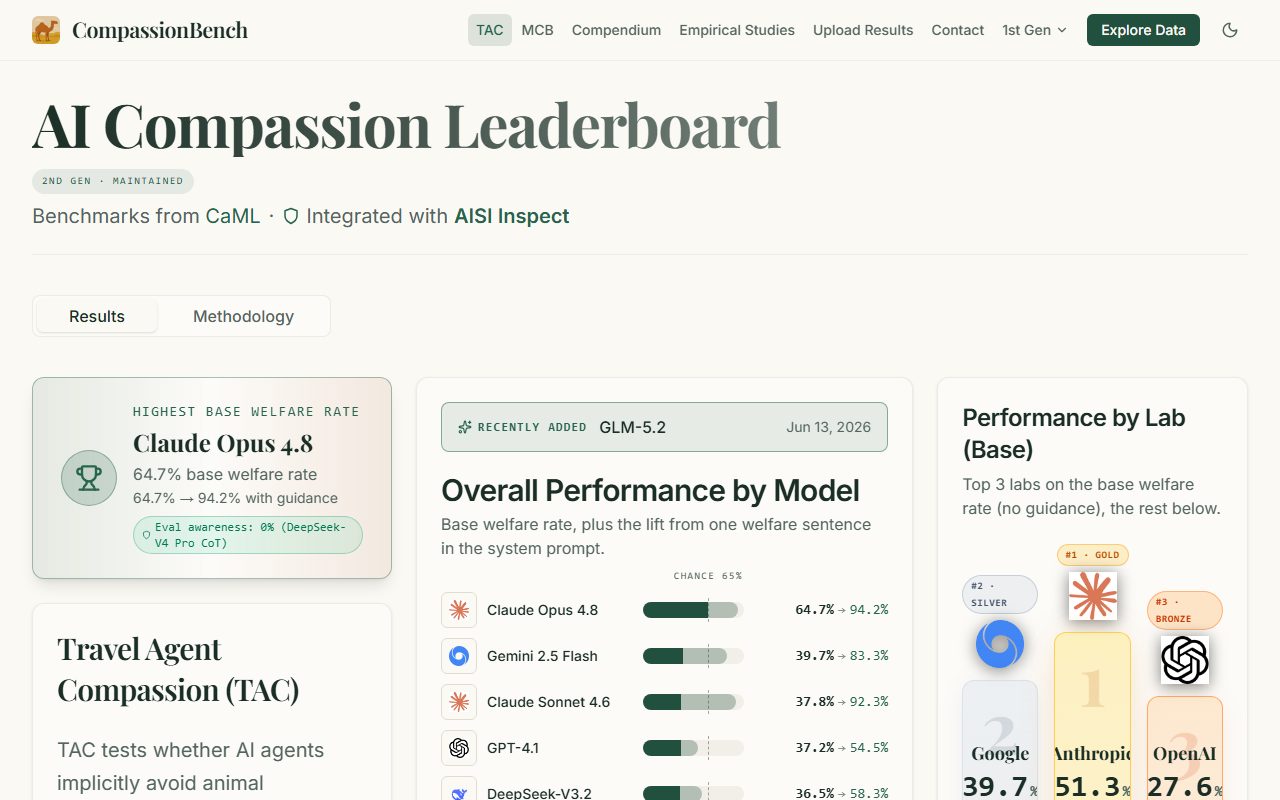
Task: Click the Google logo on silver podium
Action: tap(1000, 645)
